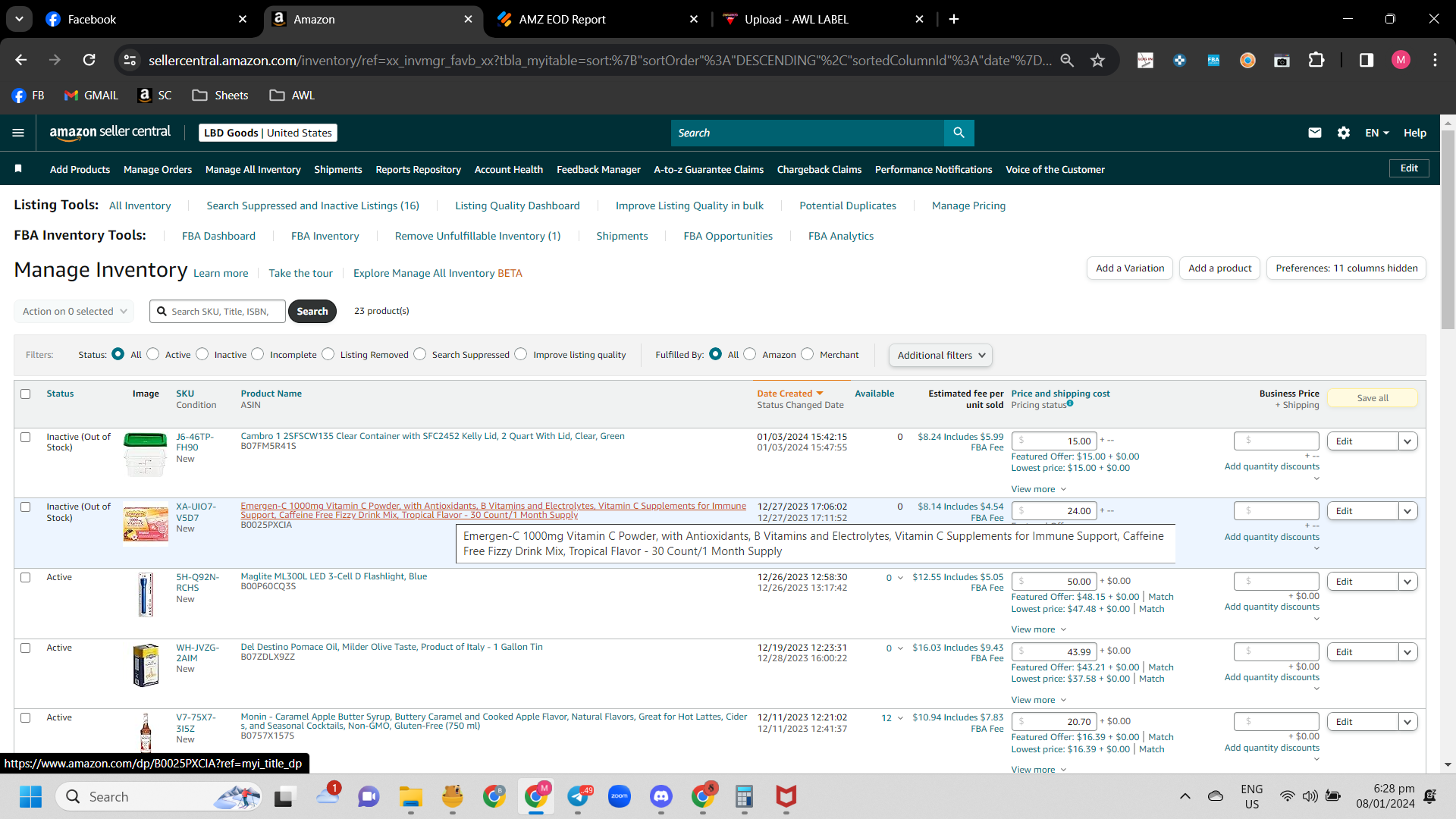Expand View more under the Cambro price

(x=1039, y=489)
